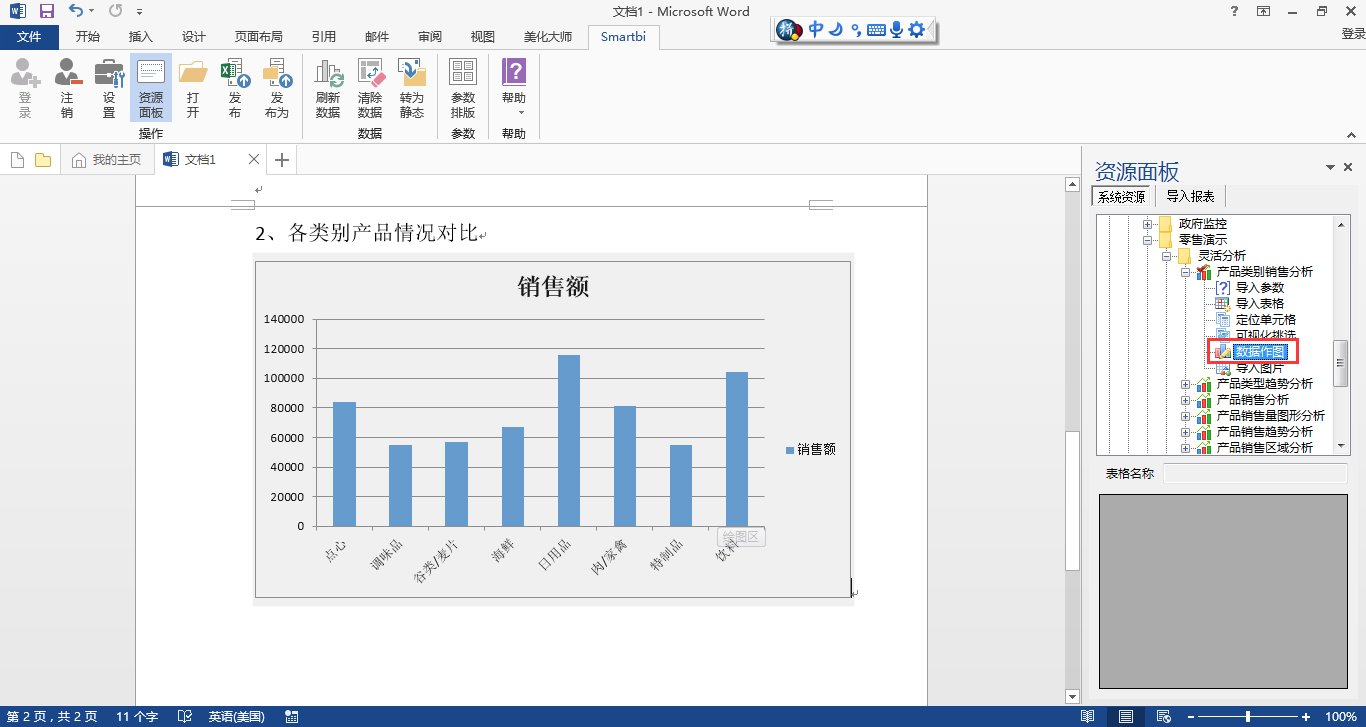Collapse the 灵活分析 folder node

click(x=1167, y=256)
